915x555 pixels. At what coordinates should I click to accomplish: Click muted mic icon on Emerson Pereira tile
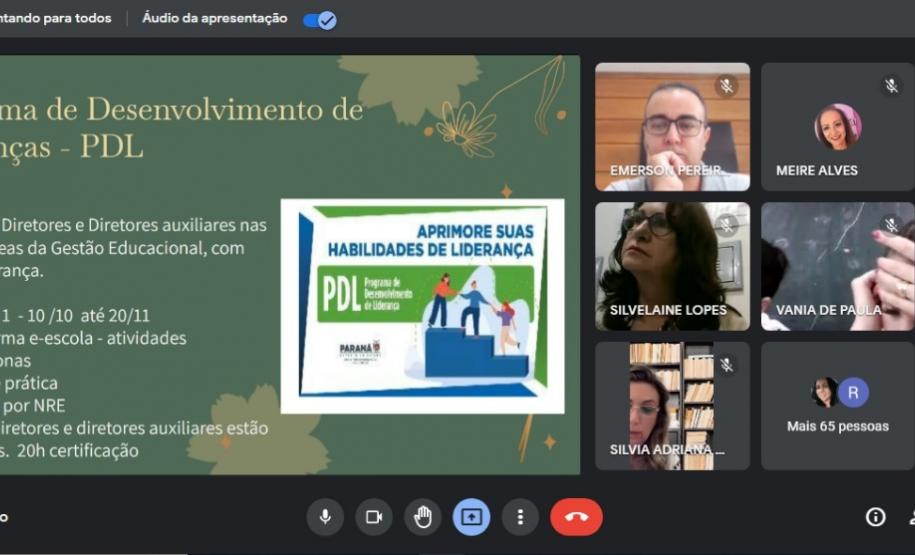pos(726,86)
